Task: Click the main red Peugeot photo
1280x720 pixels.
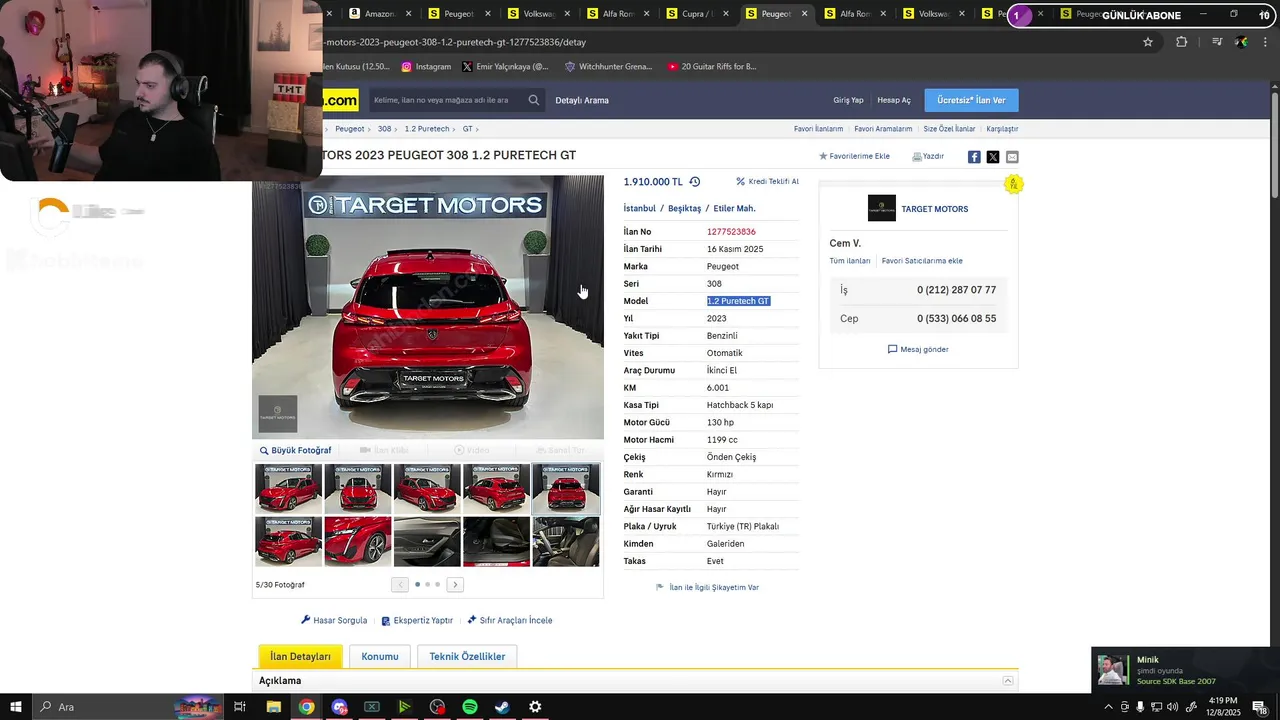Action: coord(428,307)
